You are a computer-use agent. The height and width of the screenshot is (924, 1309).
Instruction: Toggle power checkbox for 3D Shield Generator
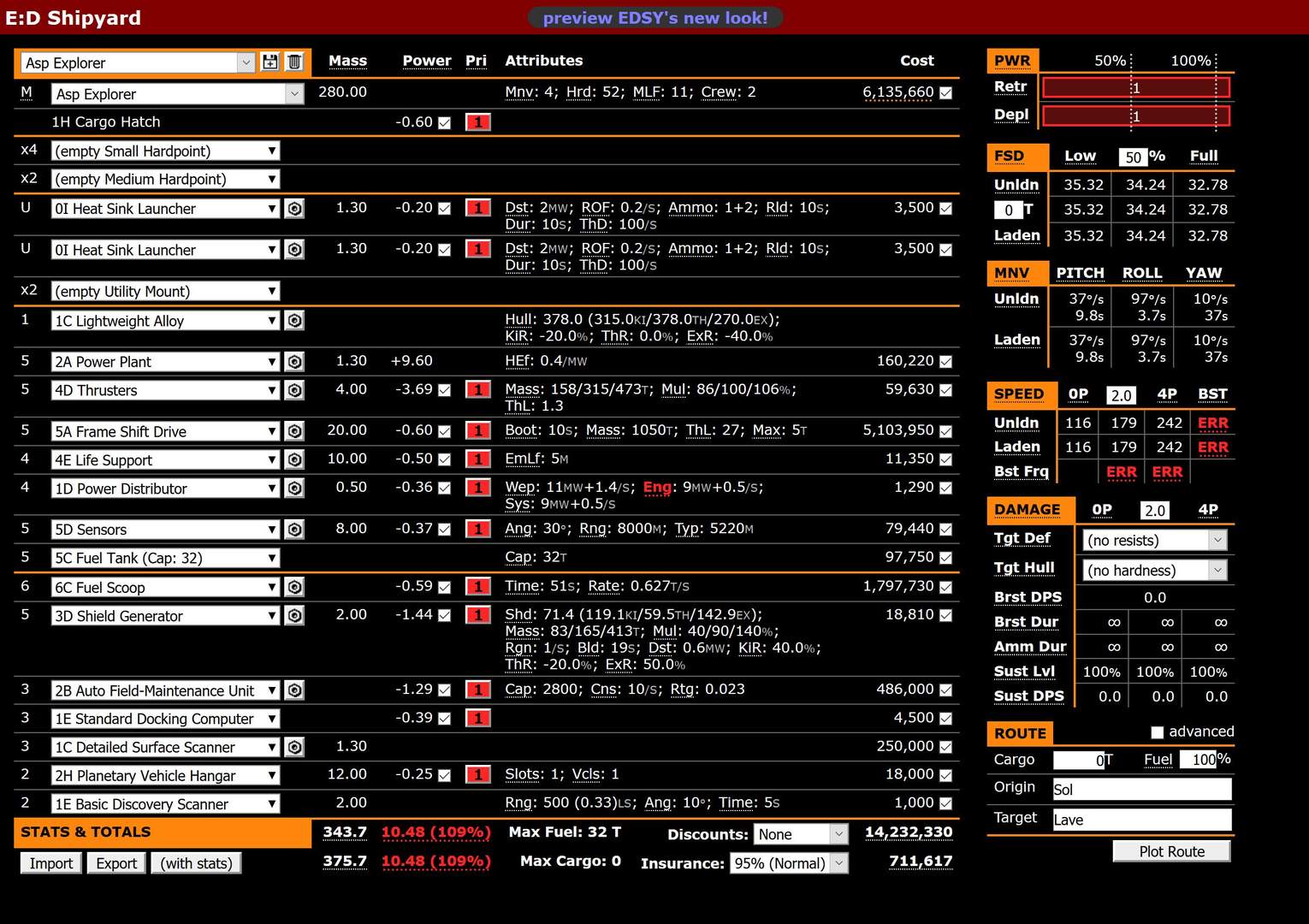tap(444, 616)
